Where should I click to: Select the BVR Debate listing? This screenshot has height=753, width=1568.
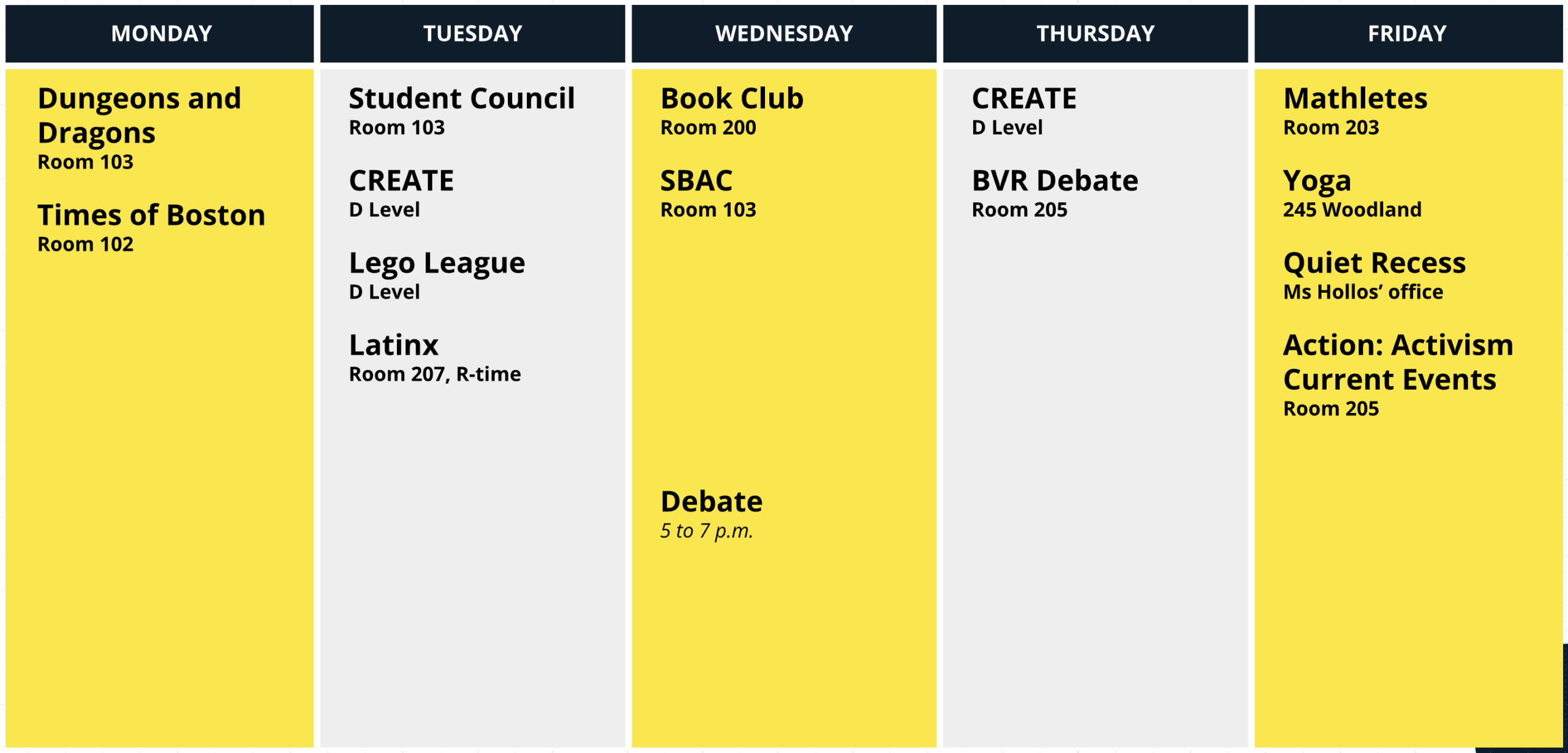point(1055,181)
